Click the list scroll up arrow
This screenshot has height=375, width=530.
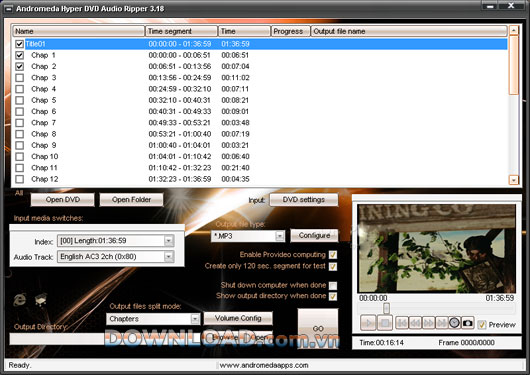point(514,30)
